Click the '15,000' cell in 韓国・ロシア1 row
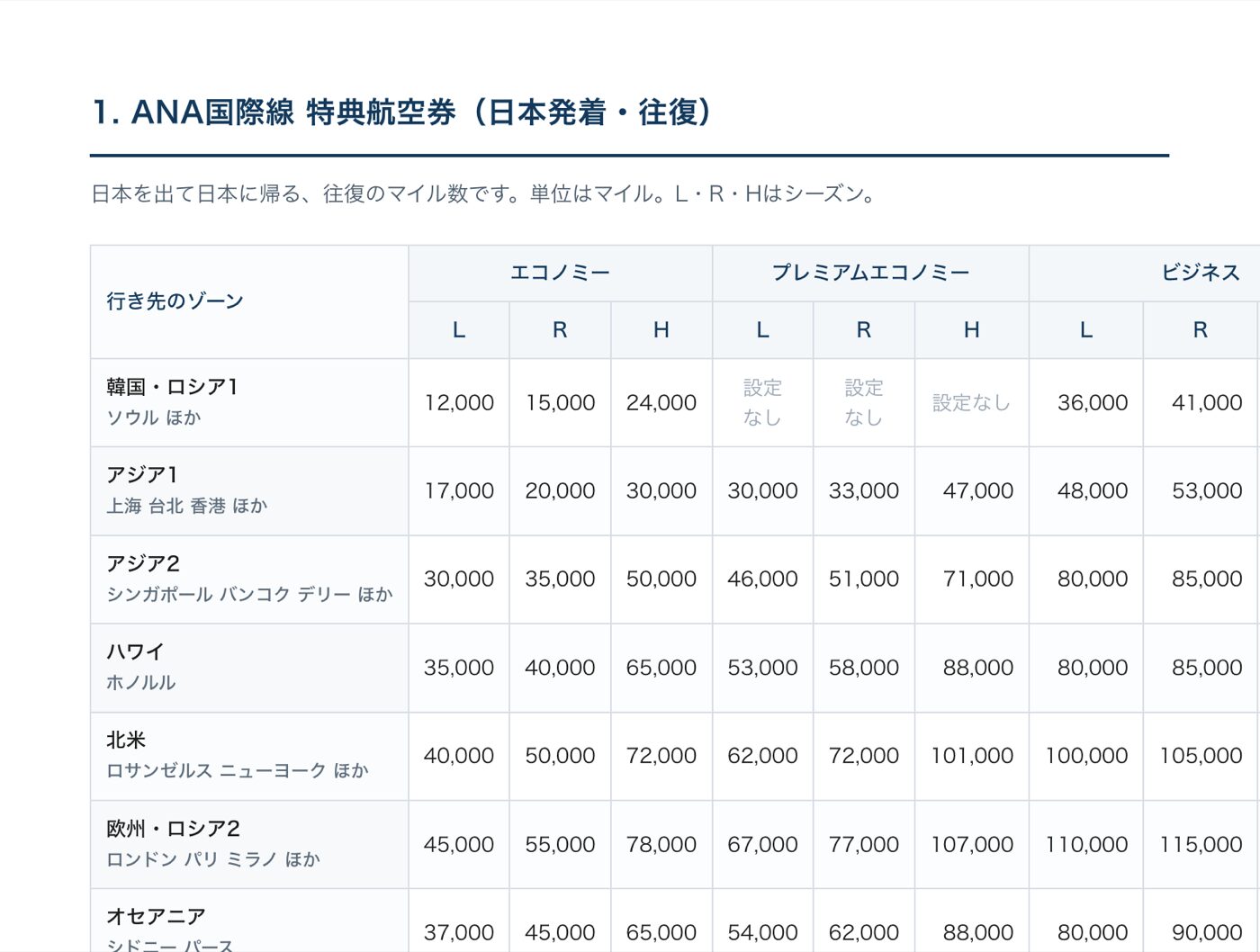This screenshot has width=1260, height=952. click(x=560, y=403)
